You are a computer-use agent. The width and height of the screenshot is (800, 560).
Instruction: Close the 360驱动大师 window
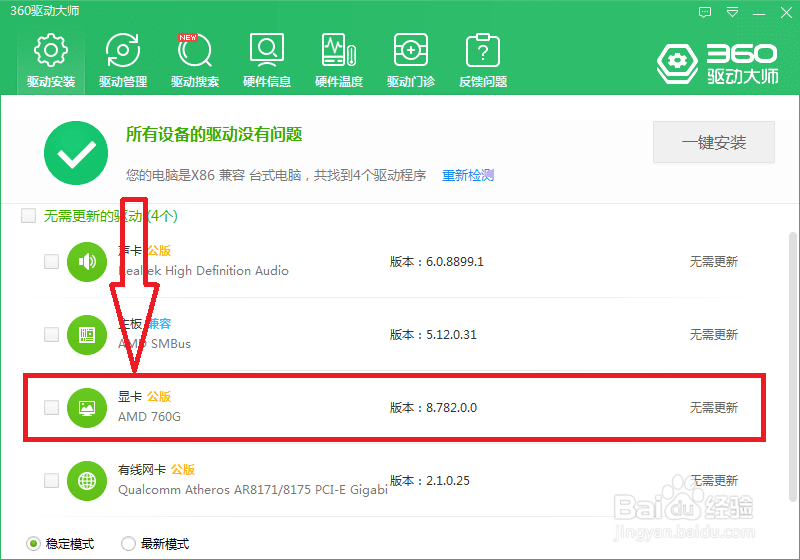coord(786,13)
